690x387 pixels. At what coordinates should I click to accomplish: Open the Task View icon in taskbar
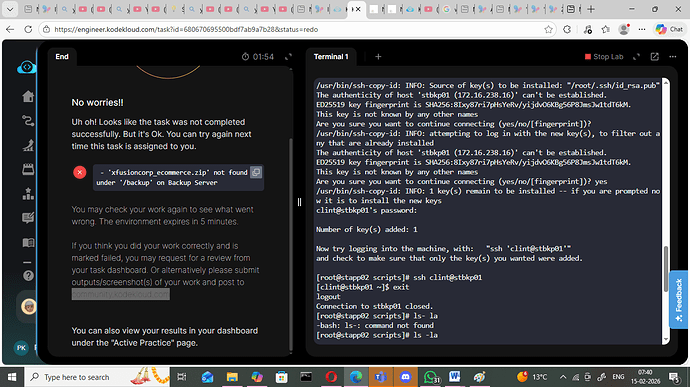click(x=182, y=377)
